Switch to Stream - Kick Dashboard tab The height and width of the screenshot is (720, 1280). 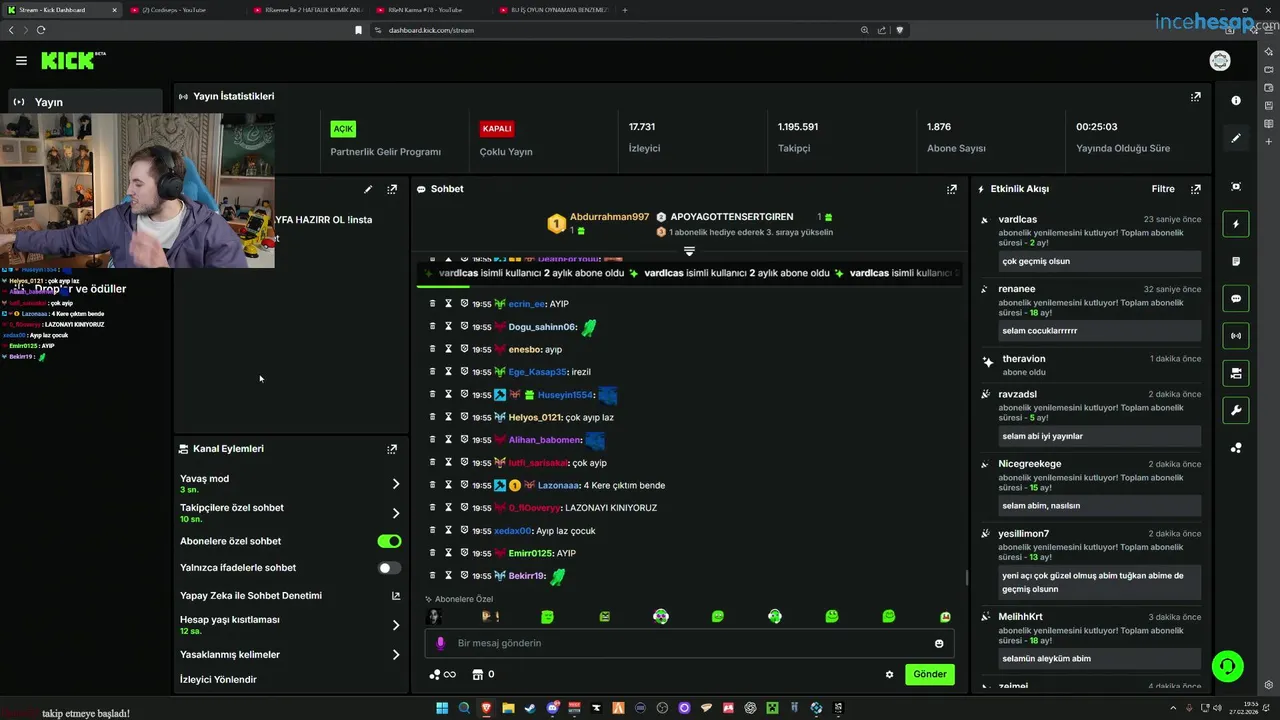(62, 10)
